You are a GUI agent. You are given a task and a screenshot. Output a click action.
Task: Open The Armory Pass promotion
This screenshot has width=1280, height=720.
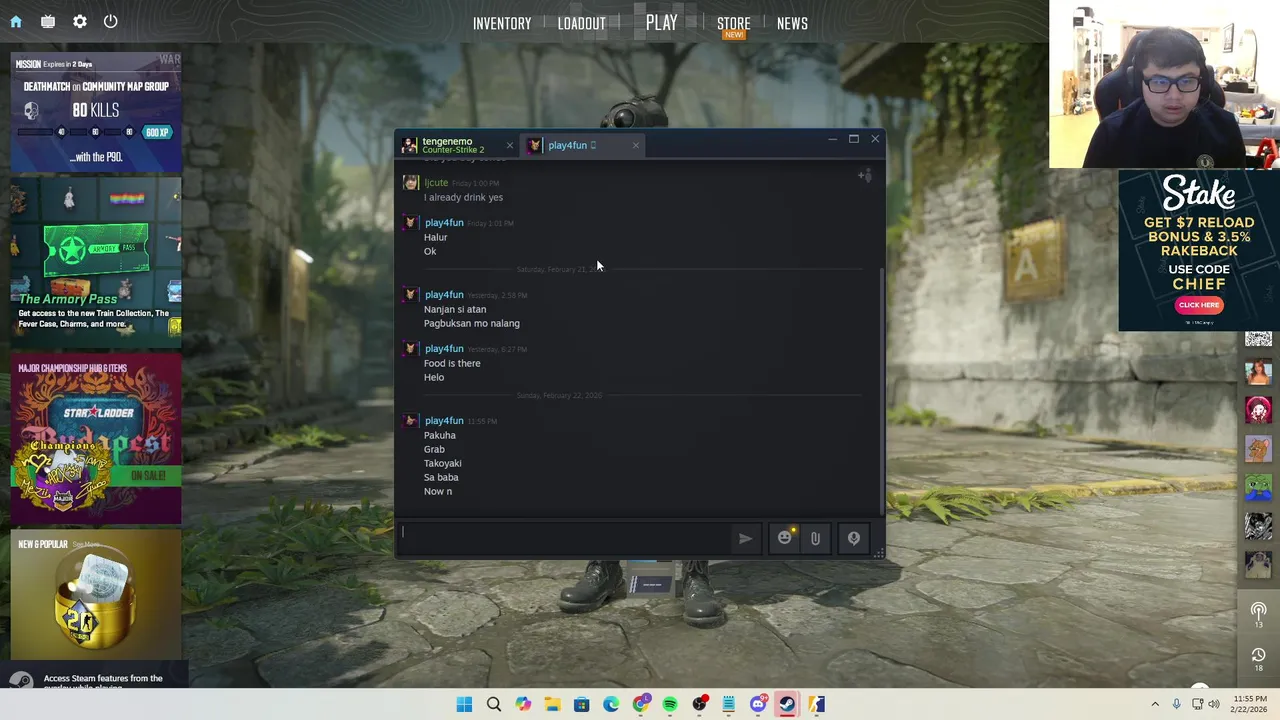click(96, 262)
